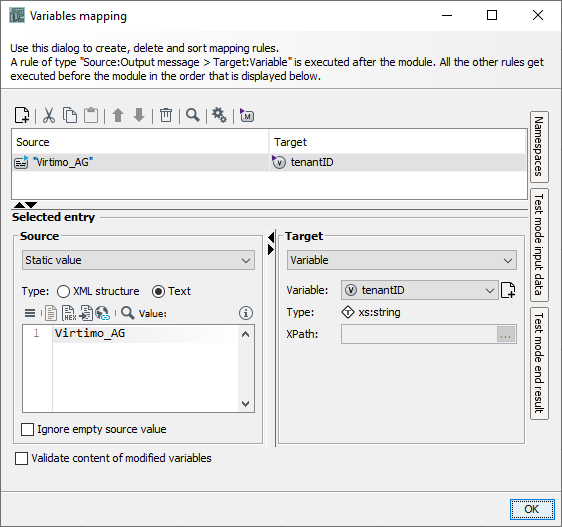Screen dimensions: 562x527
Task: Click the text document editor icon
Action: (51, 313)
